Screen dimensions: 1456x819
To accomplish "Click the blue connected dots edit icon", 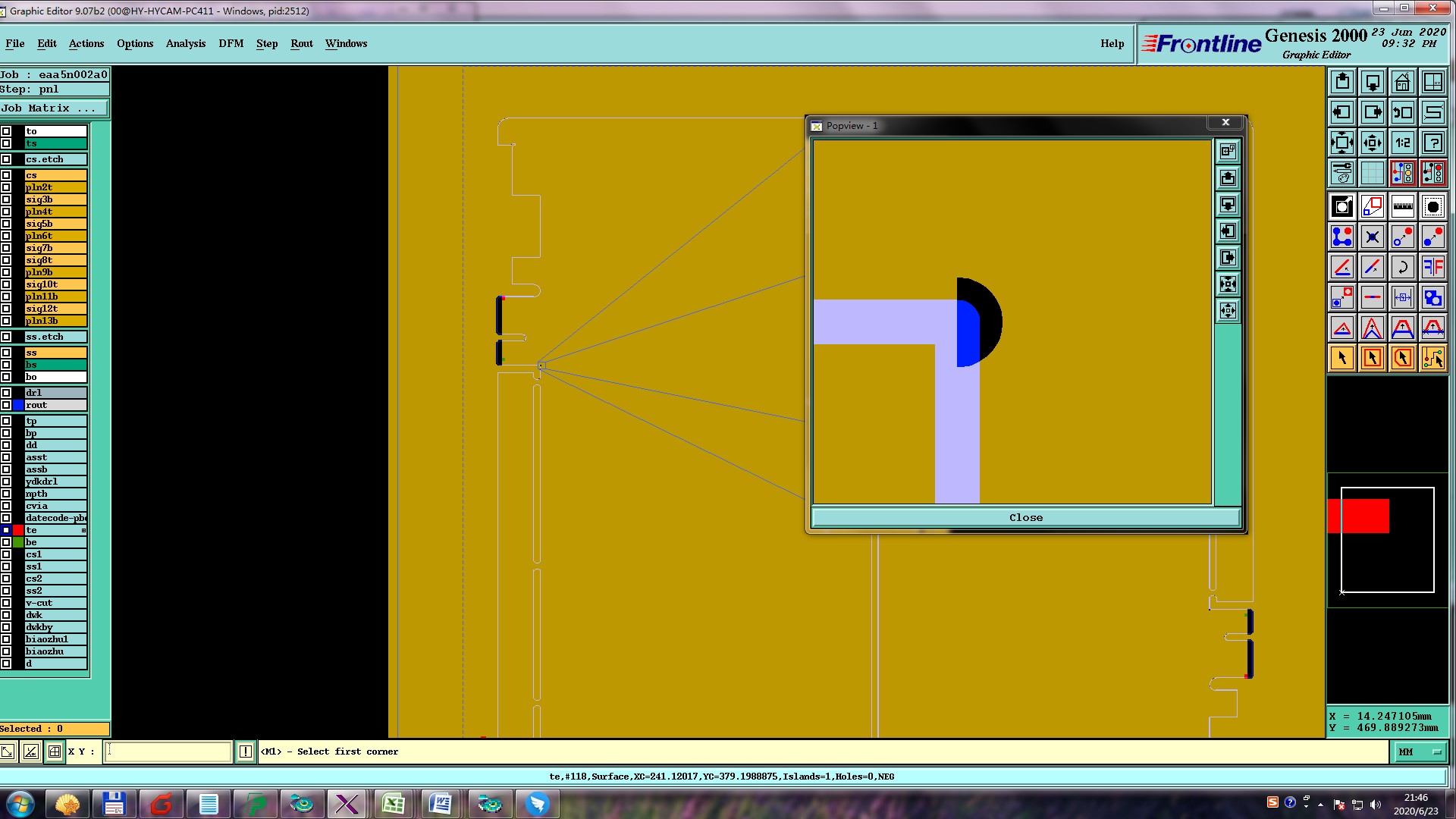I will coord(1342,237).
